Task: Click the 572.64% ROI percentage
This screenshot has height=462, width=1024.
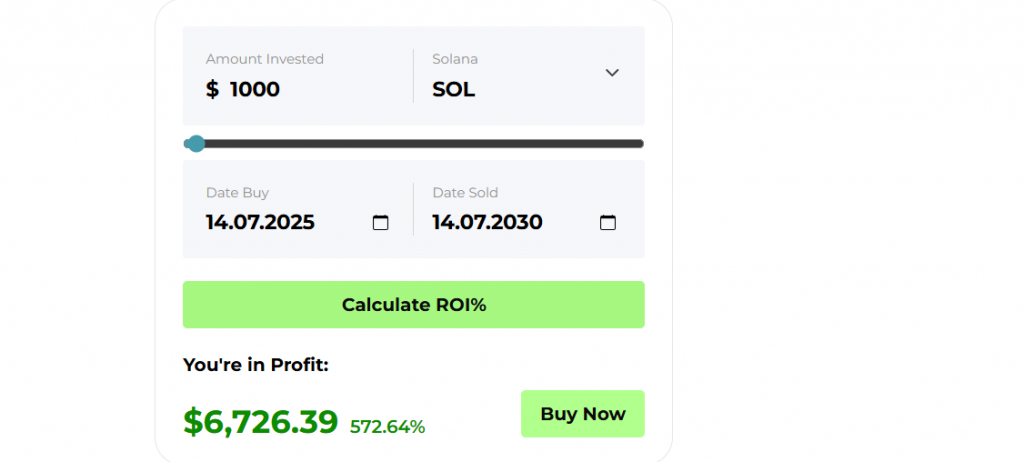Action: [x=387, y=427]
